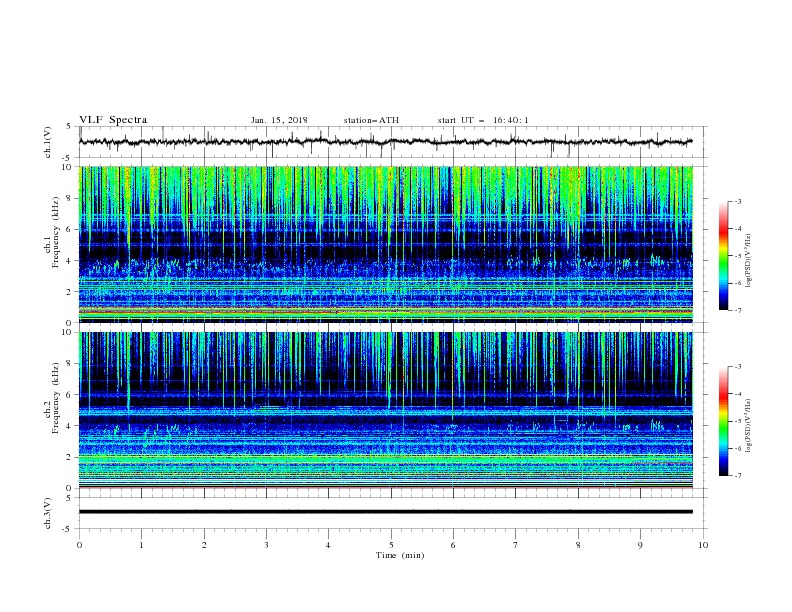Click the '5' tick on time axis
This screenshot has width=792, height=612.
click(391, 545)
